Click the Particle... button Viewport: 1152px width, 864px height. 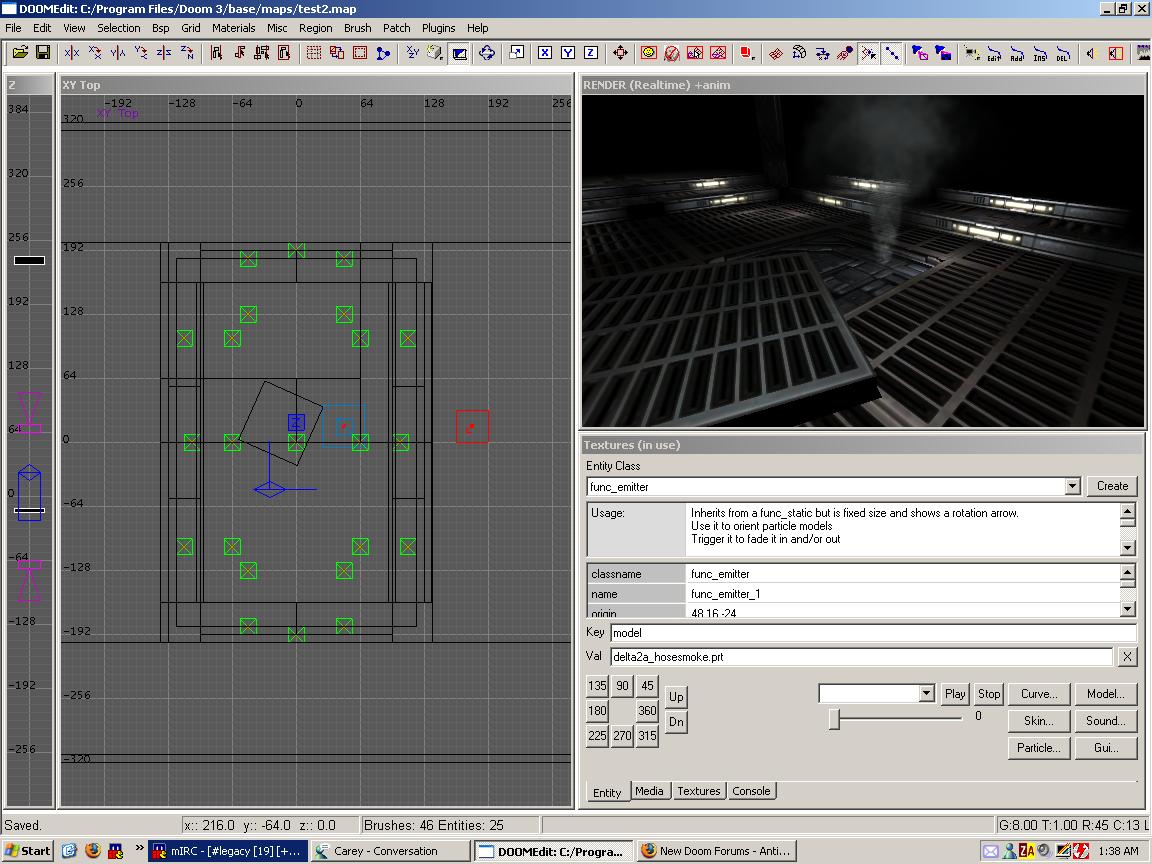pyautogui.click(x=1039, y=748)
